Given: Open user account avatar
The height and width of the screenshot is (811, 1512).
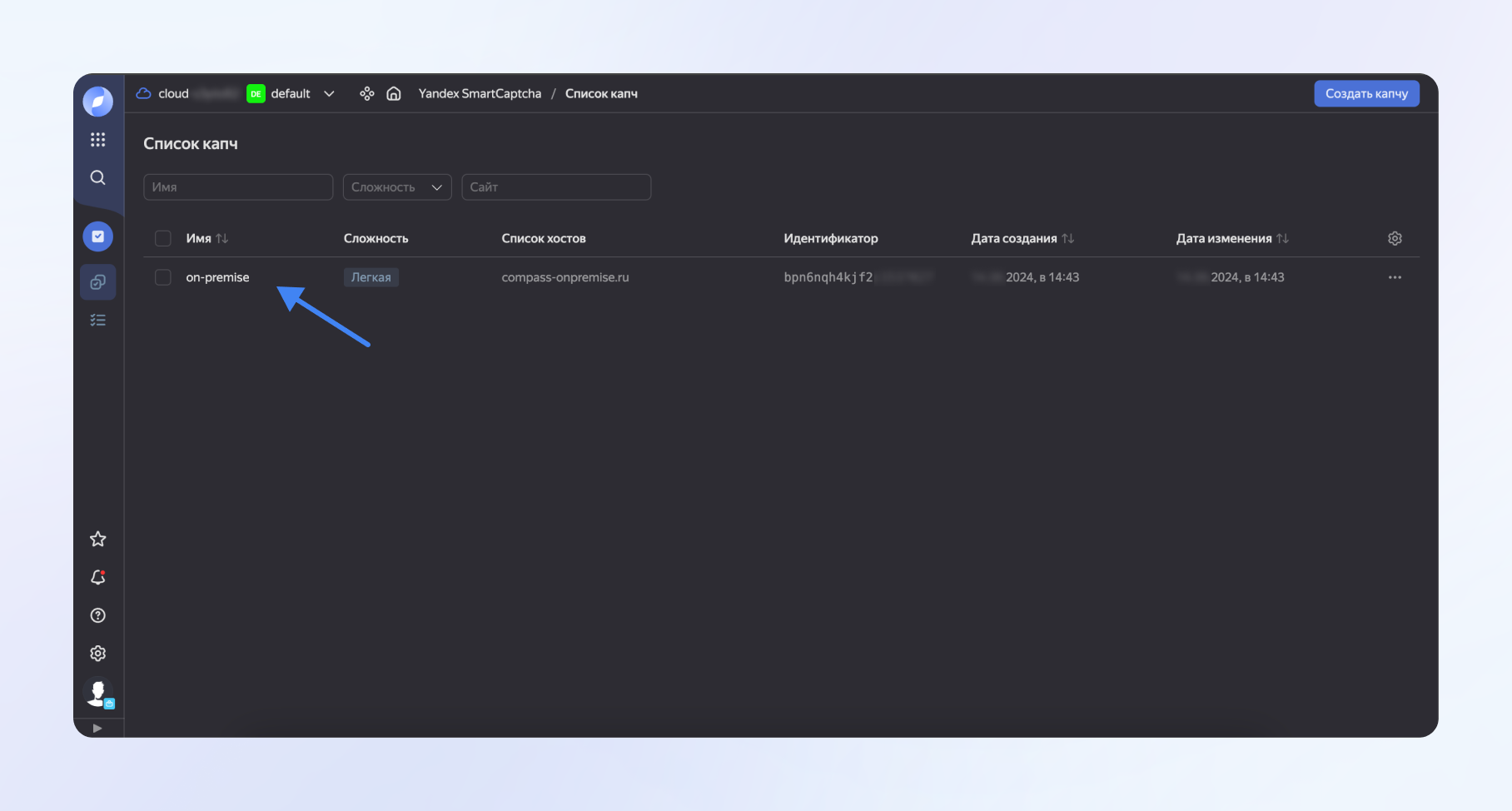Looking at the screenshot, I should (97, 692).
